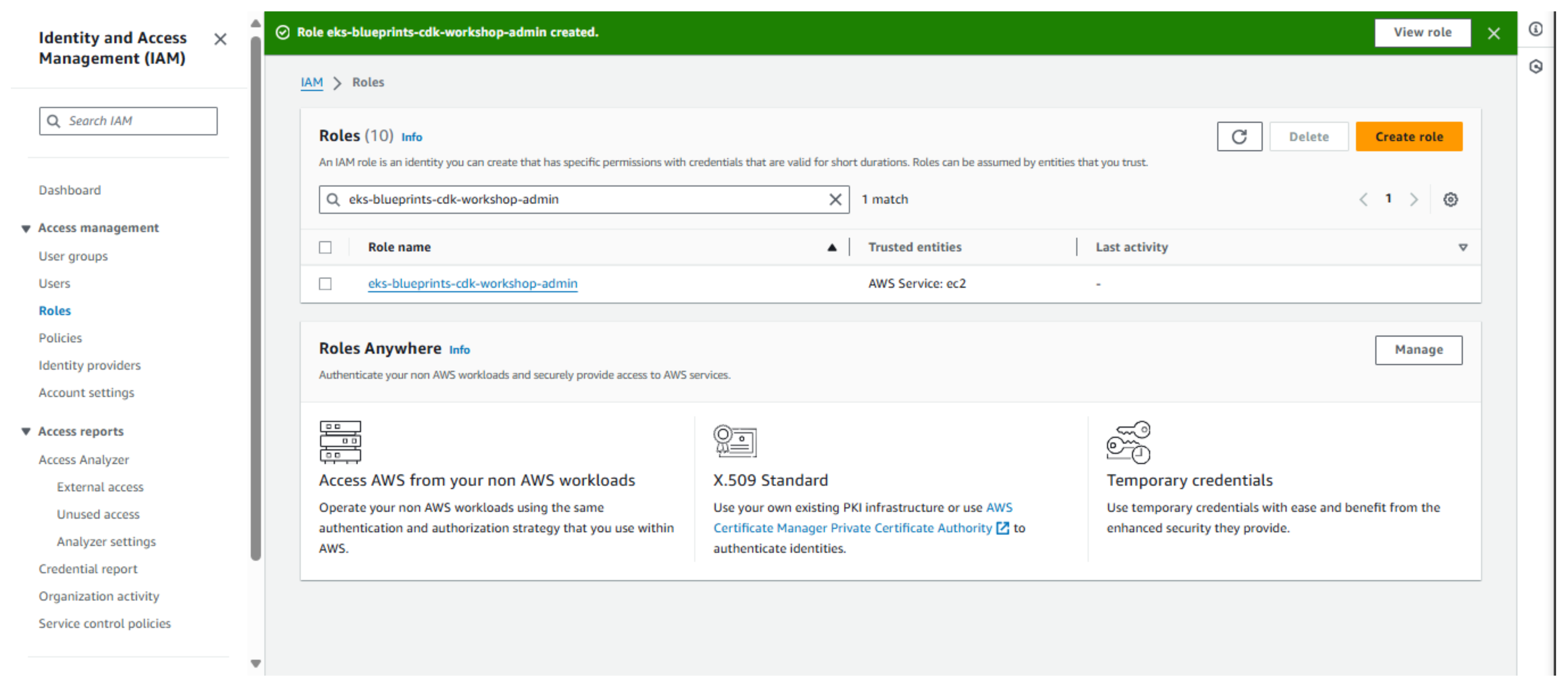Viewport: 1568px width, 687px height.
Task: Open AWS Certificate Manager Private CA link
Action: click(x=861, y=518)
